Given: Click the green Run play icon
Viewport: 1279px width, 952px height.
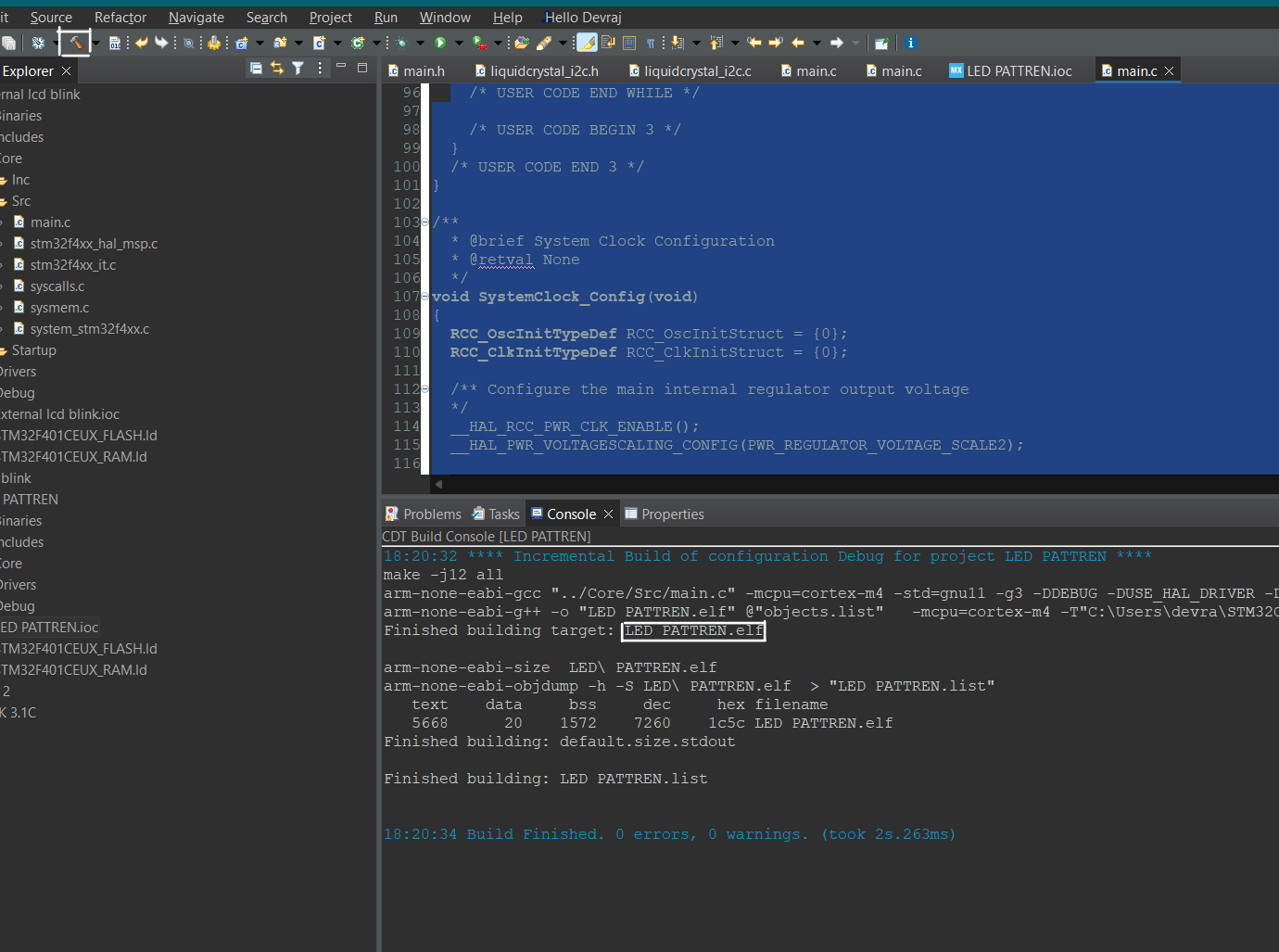Looking at the screenshot, I should (x=440, y=43).
